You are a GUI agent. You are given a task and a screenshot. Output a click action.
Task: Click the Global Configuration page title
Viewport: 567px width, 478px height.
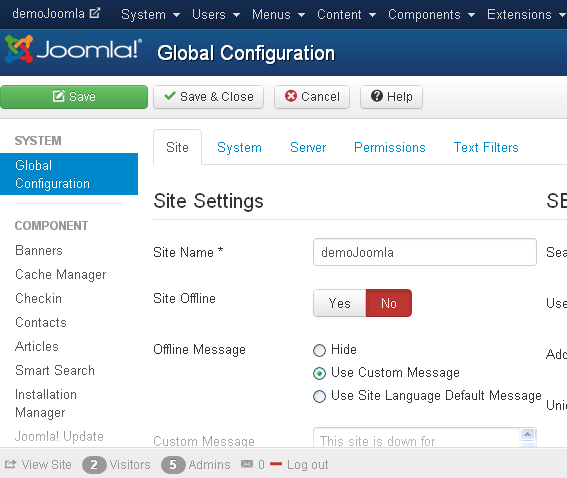(x=246, y=54)
